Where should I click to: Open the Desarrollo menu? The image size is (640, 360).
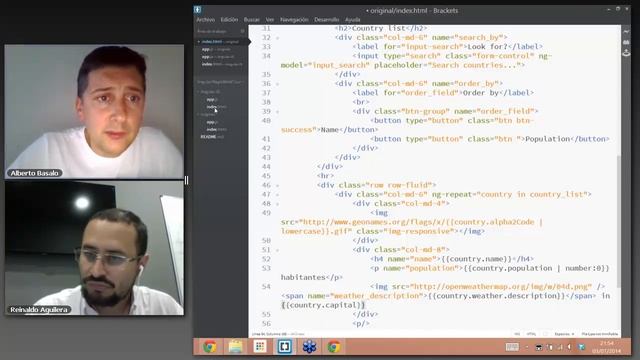327,20
